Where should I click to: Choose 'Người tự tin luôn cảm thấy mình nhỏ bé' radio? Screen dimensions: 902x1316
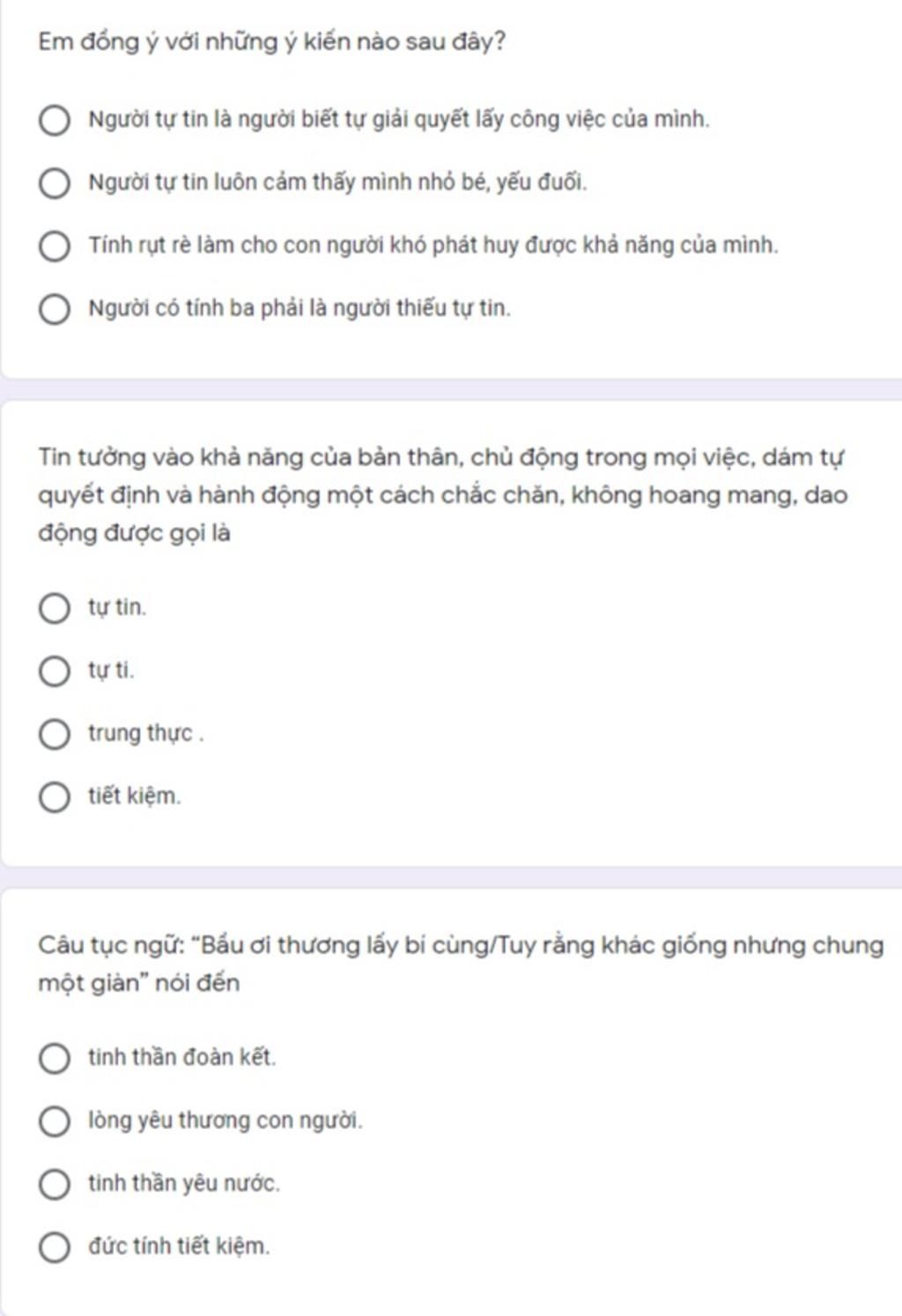[x=54, y=183]
